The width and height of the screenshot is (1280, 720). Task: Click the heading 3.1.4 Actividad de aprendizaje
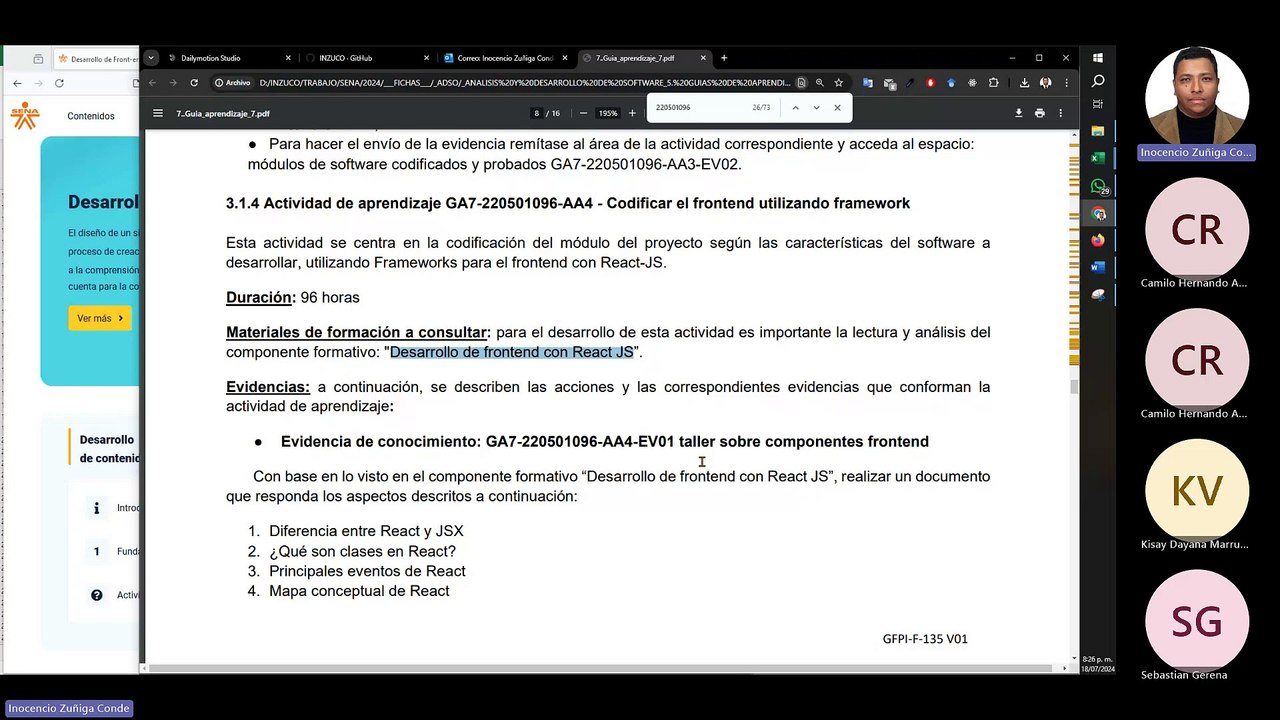(x=568, y=203)
